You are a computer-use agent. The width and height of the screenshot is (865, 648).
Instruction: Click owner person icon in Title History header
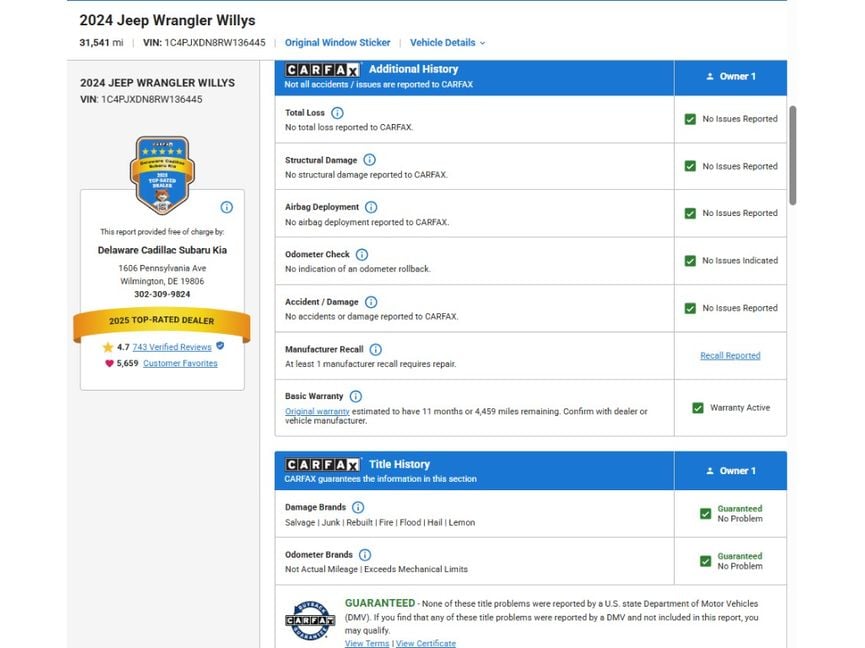(710, 471)
